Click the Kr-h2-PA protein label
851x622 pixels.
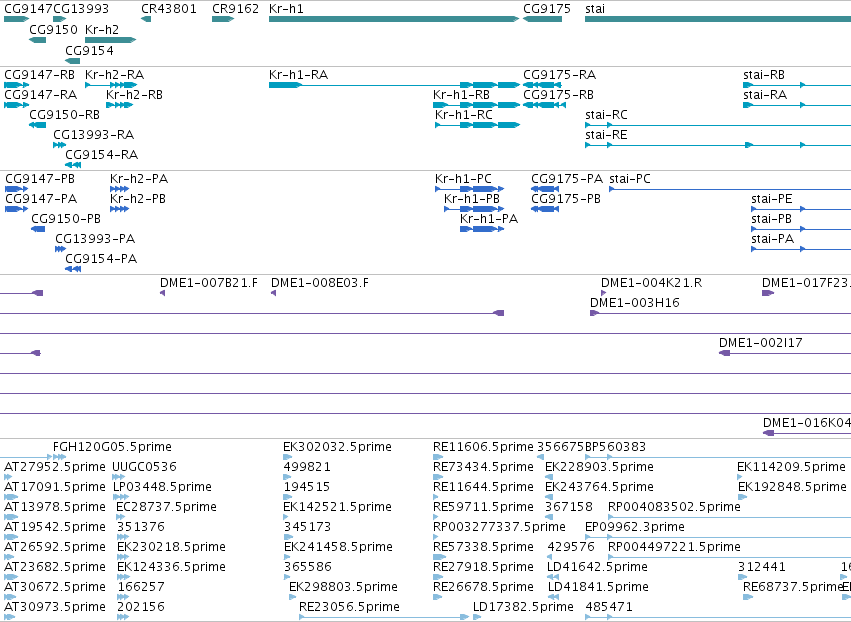coord(139,179)
